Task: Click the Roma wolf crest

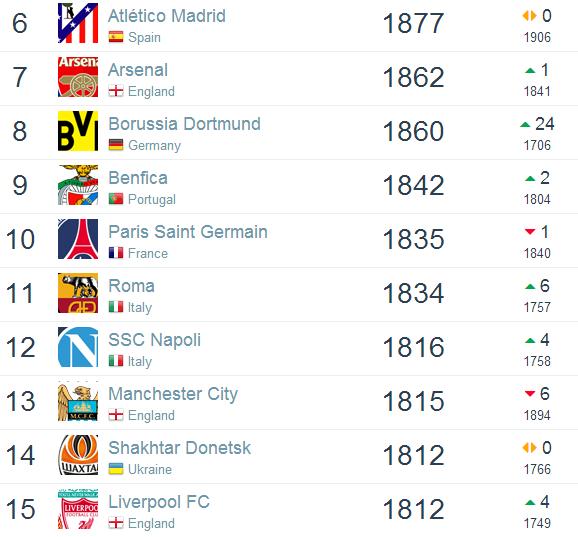Action: [78, 293]
